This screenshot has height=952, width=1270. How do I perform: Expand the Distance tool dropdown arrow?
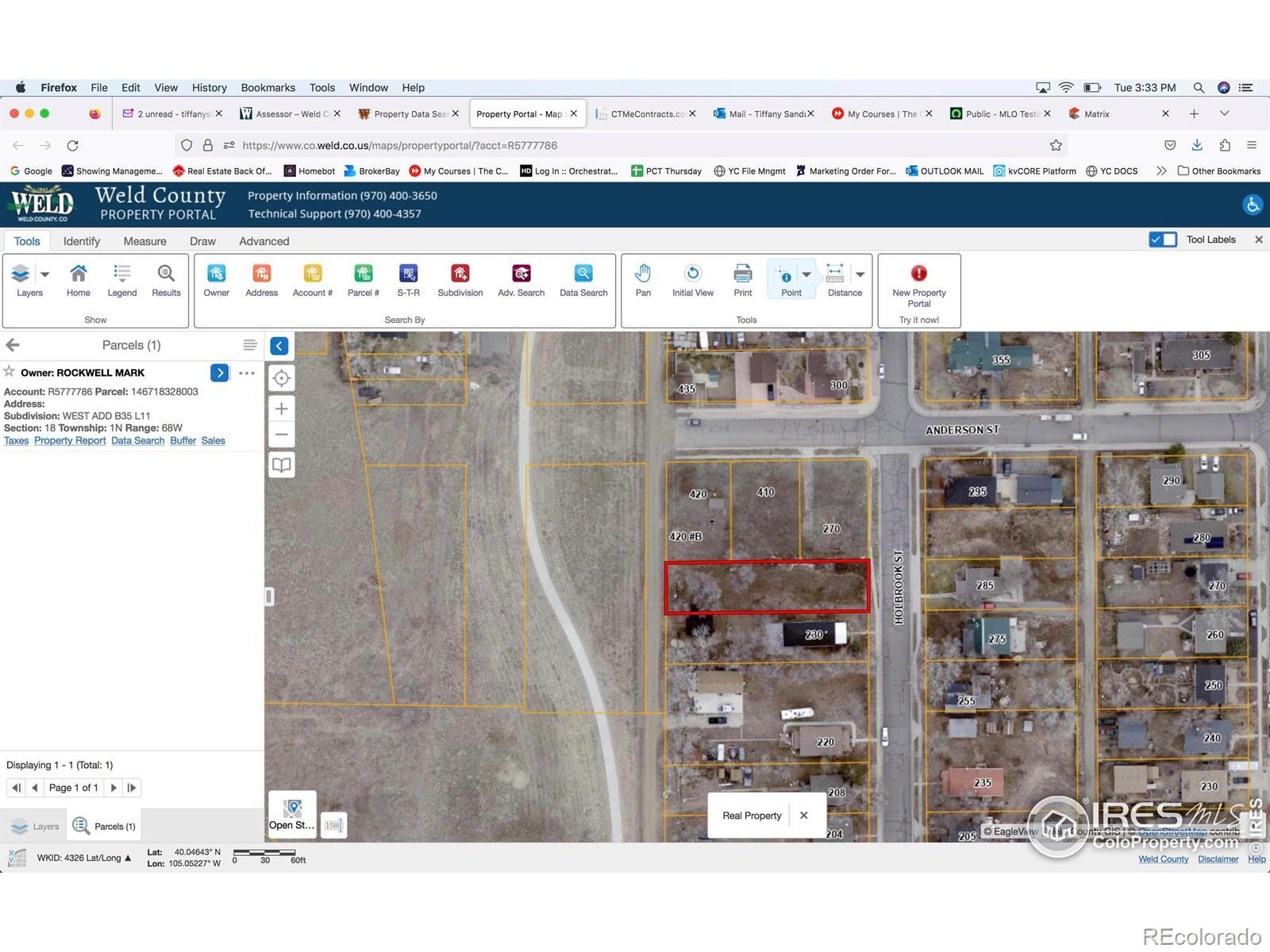click(x=860, y=274)
